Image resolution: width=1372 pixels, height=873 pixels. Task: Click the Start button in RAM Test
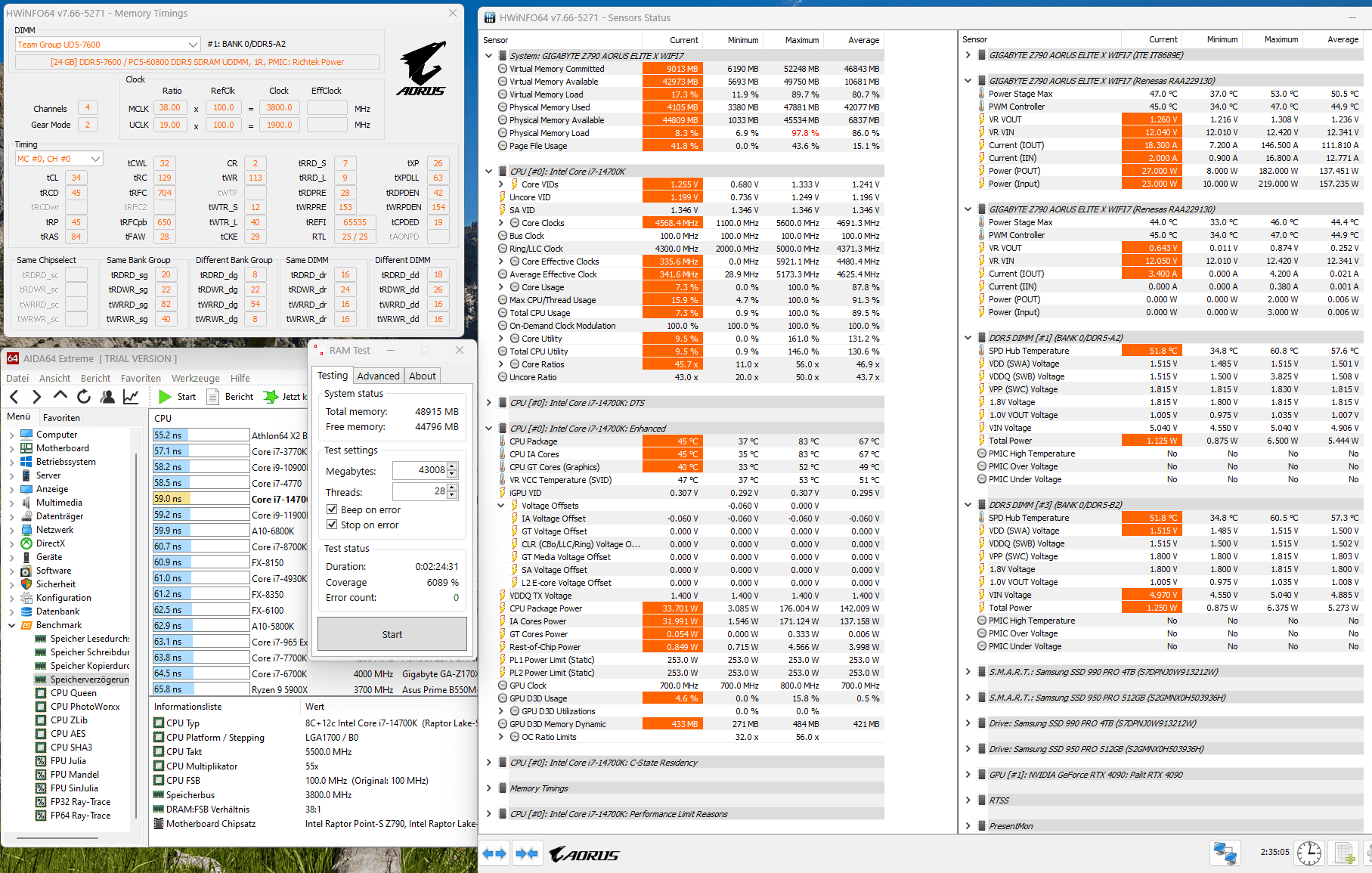coord(392,634)
